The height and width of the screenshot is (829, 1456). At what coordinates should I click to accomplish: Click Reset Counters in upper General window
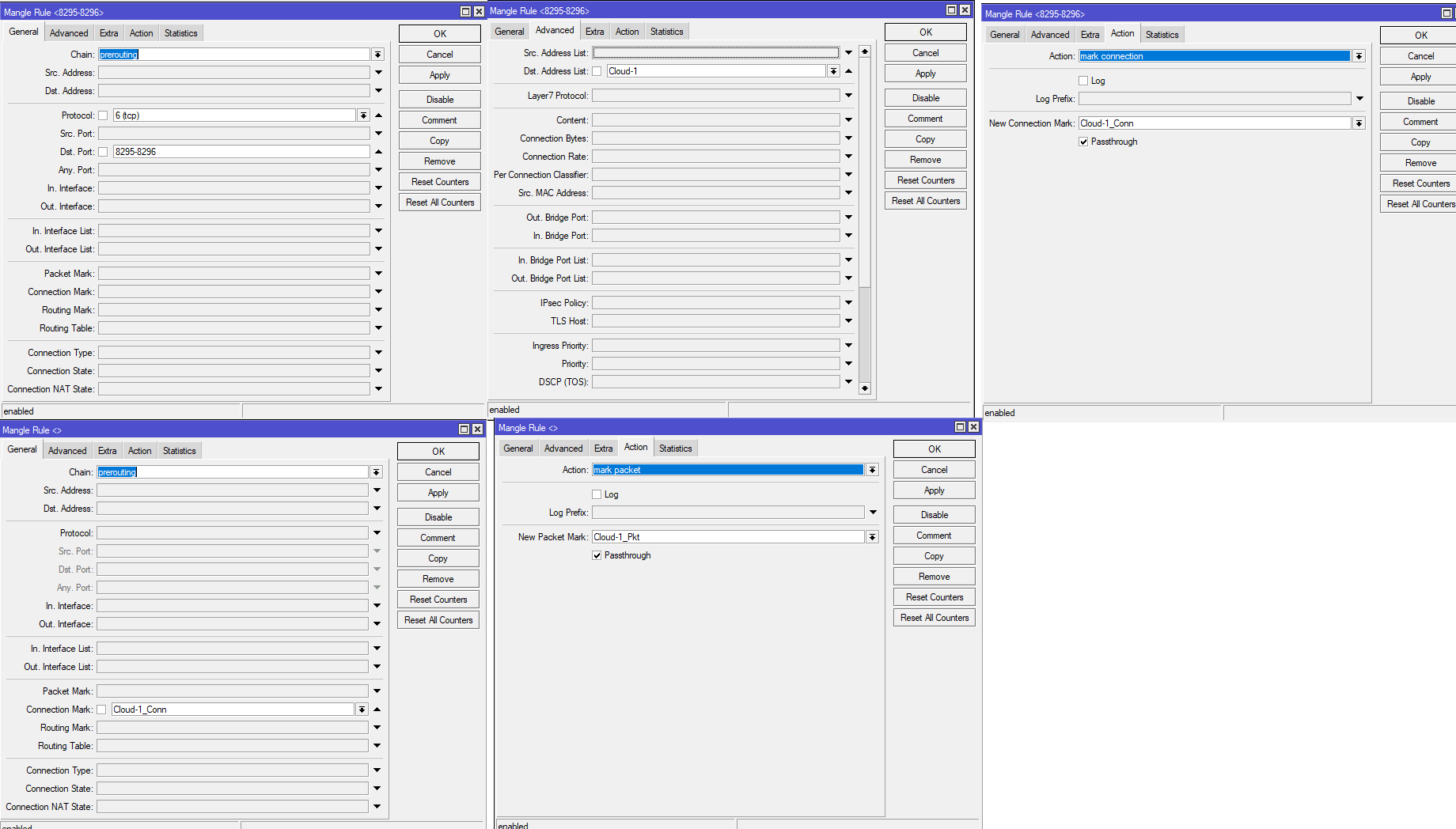440,182
